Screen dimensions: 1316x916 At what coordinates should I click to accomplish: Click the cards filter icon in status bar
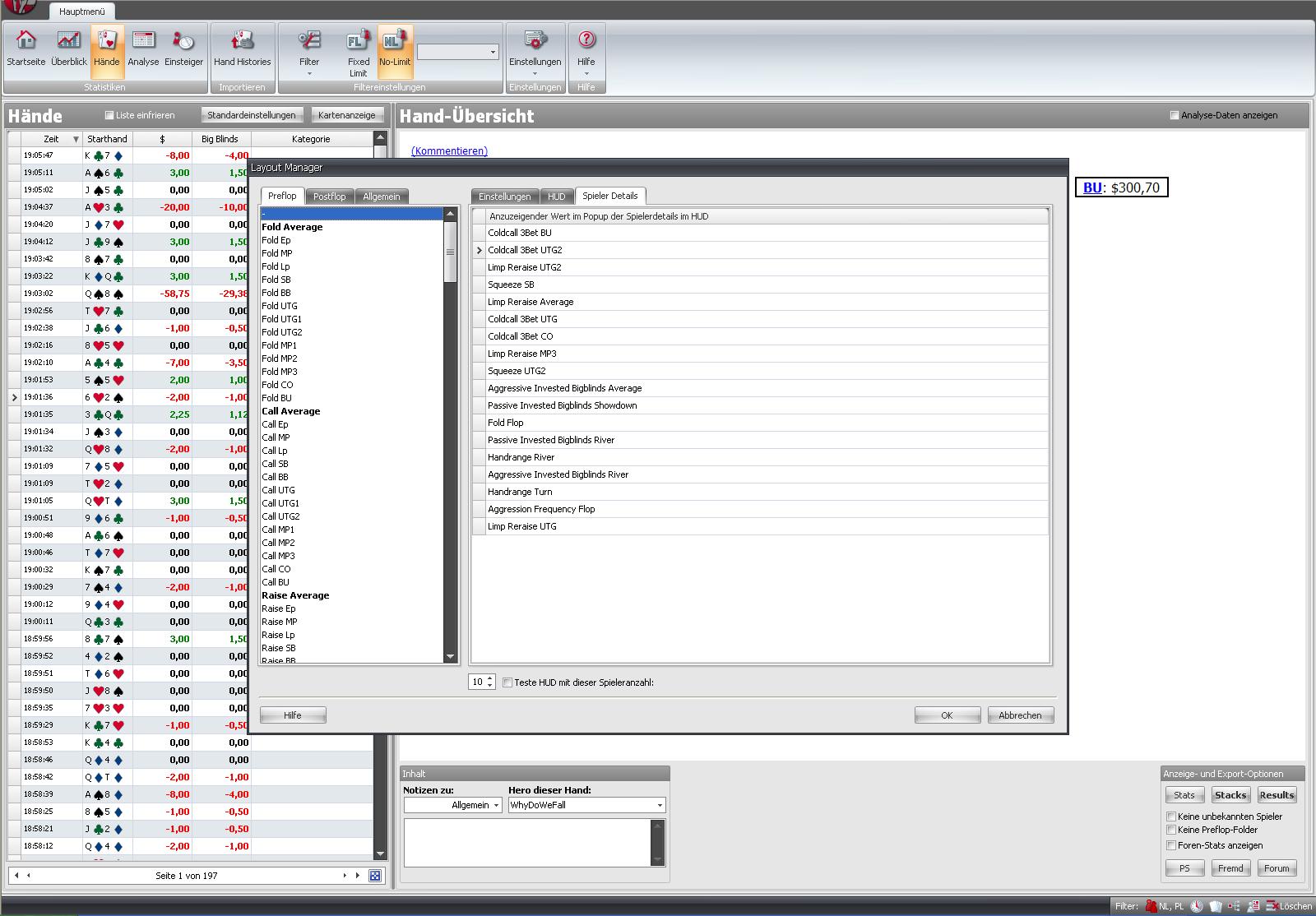(x=1216, y=906)
